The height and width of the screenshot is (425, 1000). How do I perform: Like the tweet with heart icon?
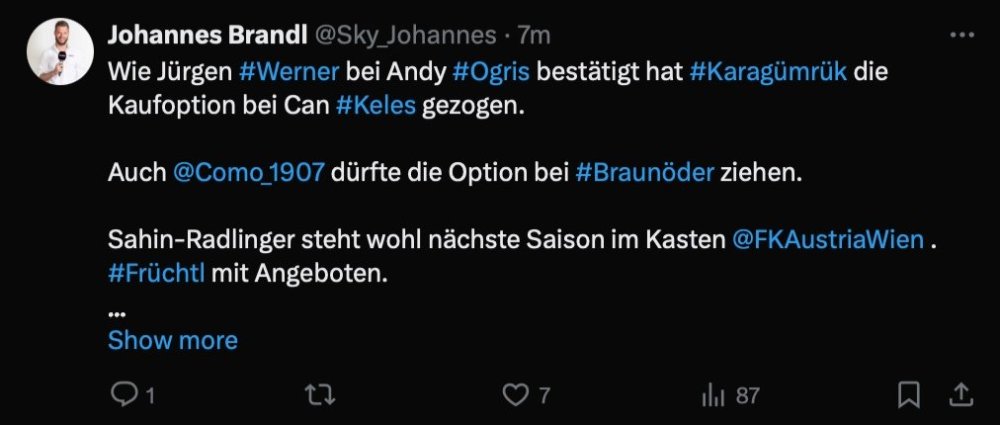(515, 396)
